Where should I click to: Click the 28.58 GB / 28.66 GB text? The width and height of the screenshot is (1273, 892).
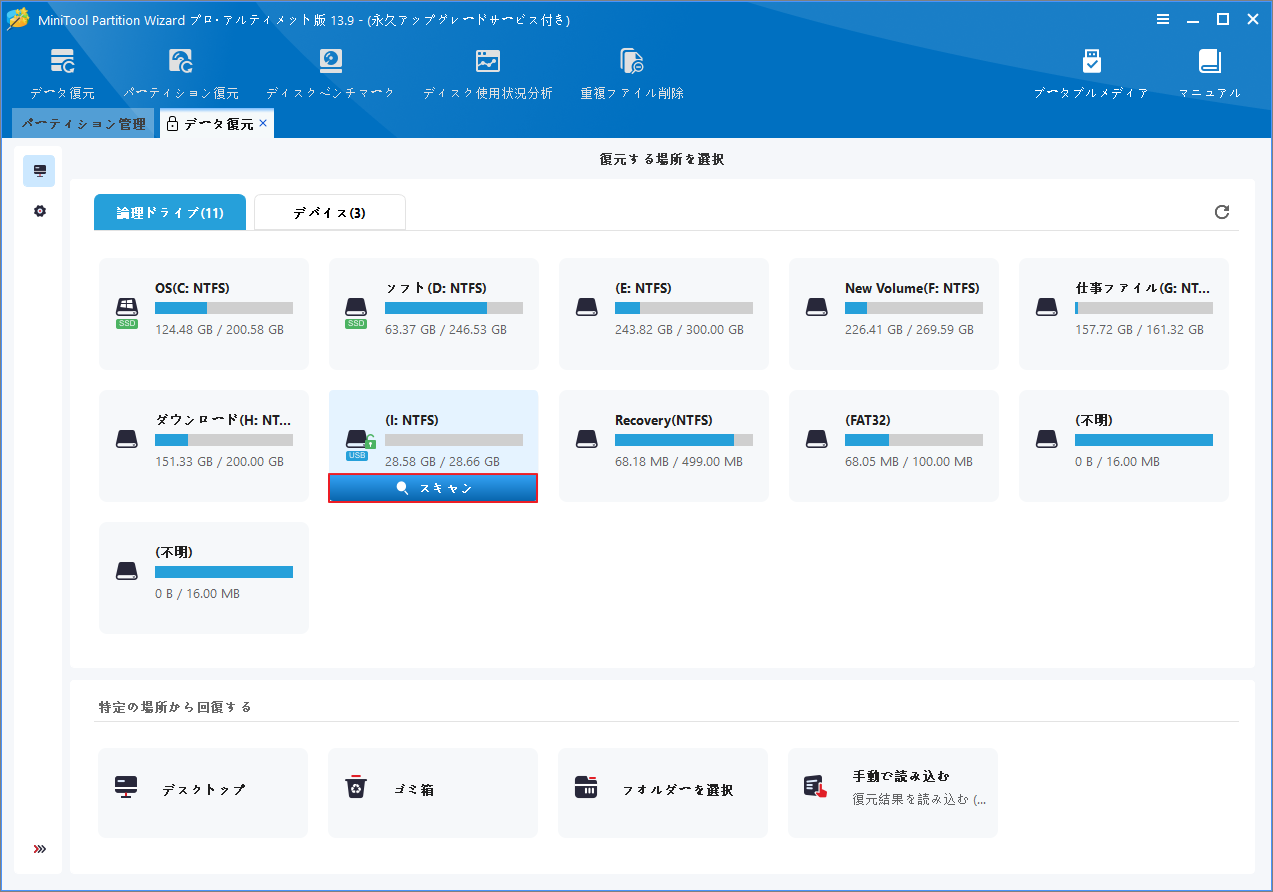point(442,462)
